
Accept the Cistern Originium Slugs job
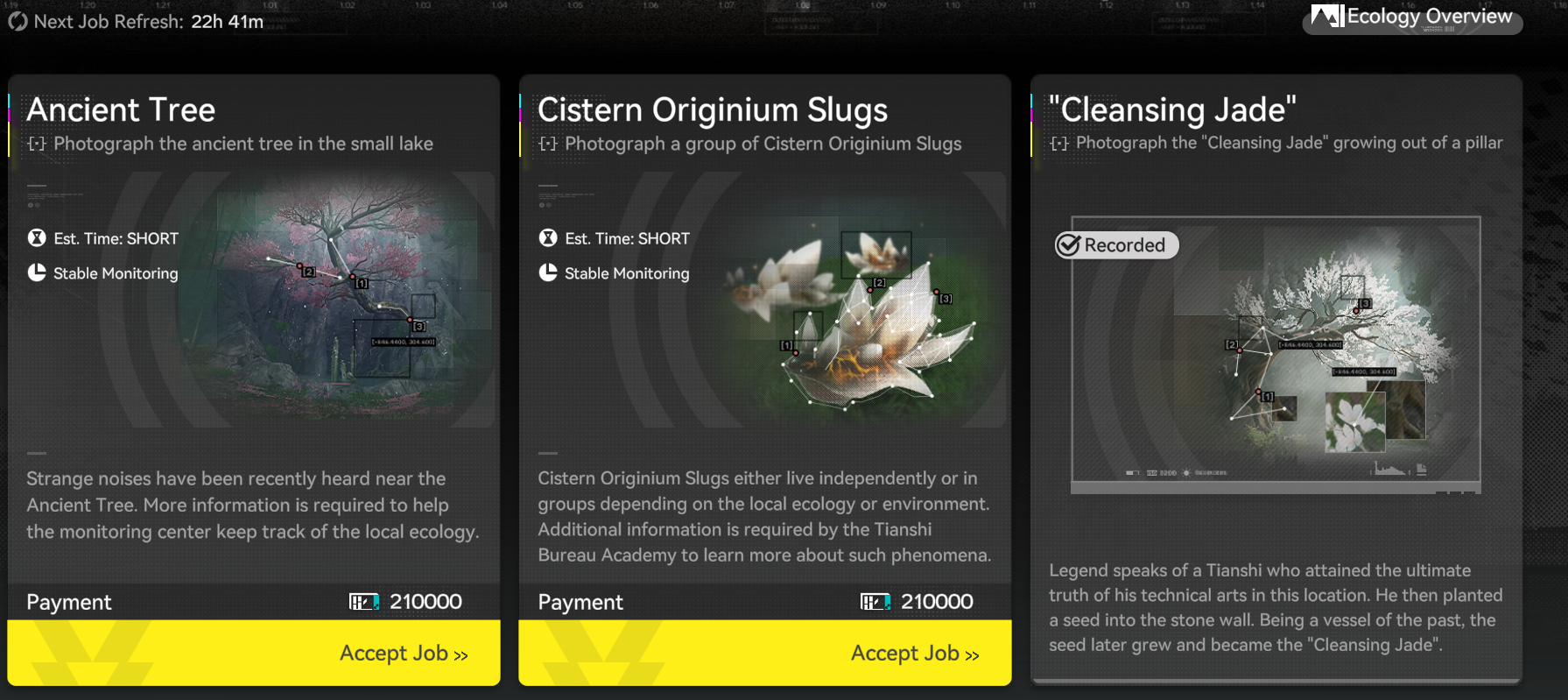pos(765,653)
